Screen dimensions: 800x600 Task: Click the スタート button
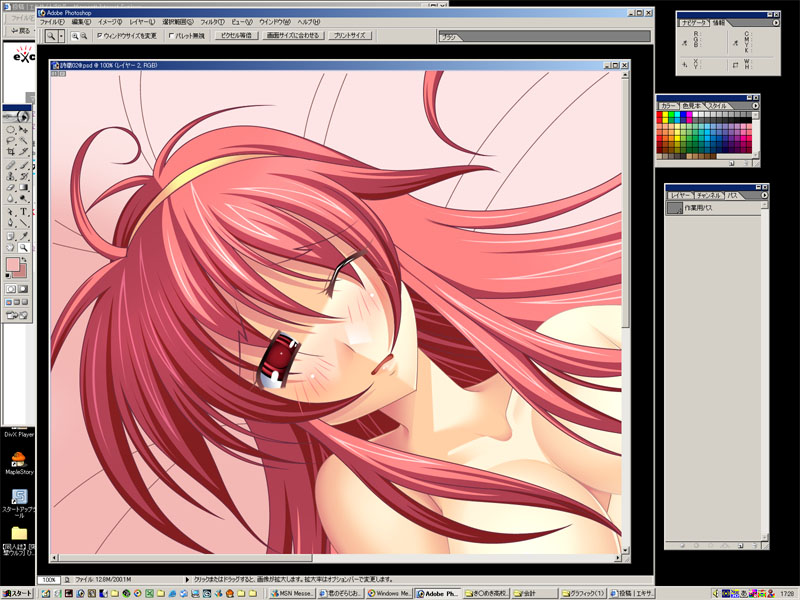pyautogui.click(x=18, y=593)
